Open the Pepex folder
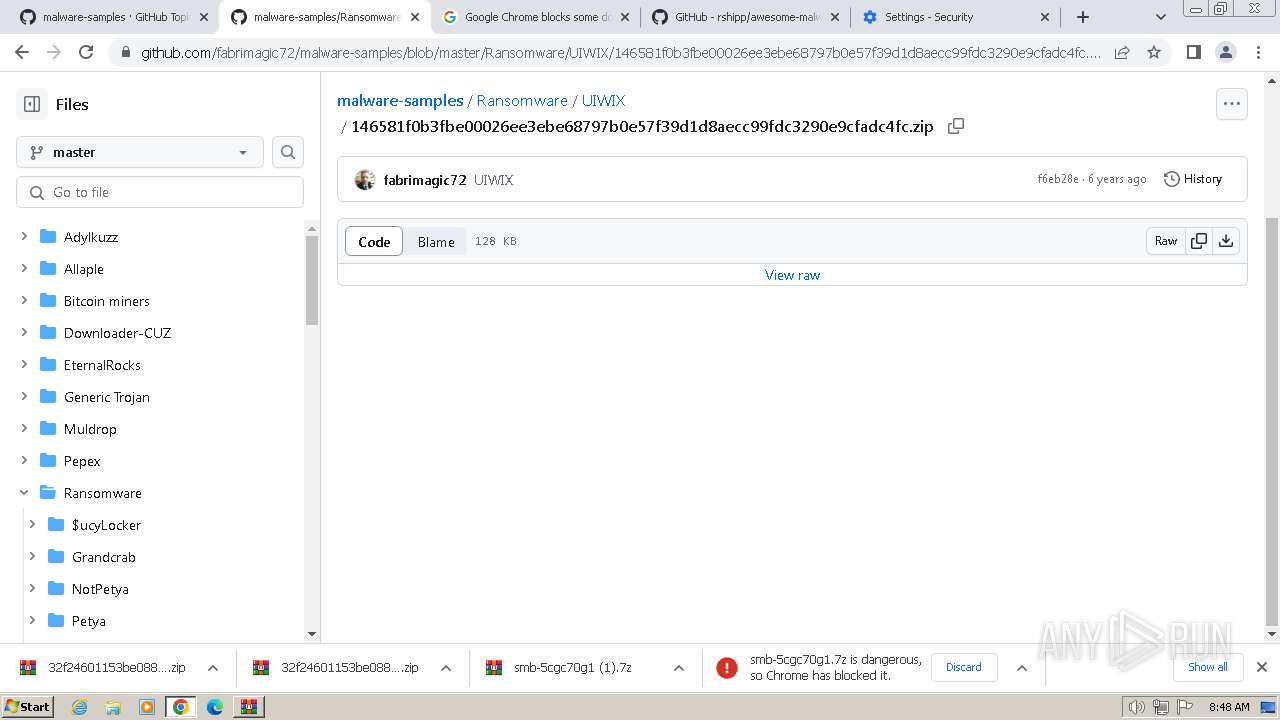Image resolution: width=1280 pixels, height=720 pixels. coord(82,461)
